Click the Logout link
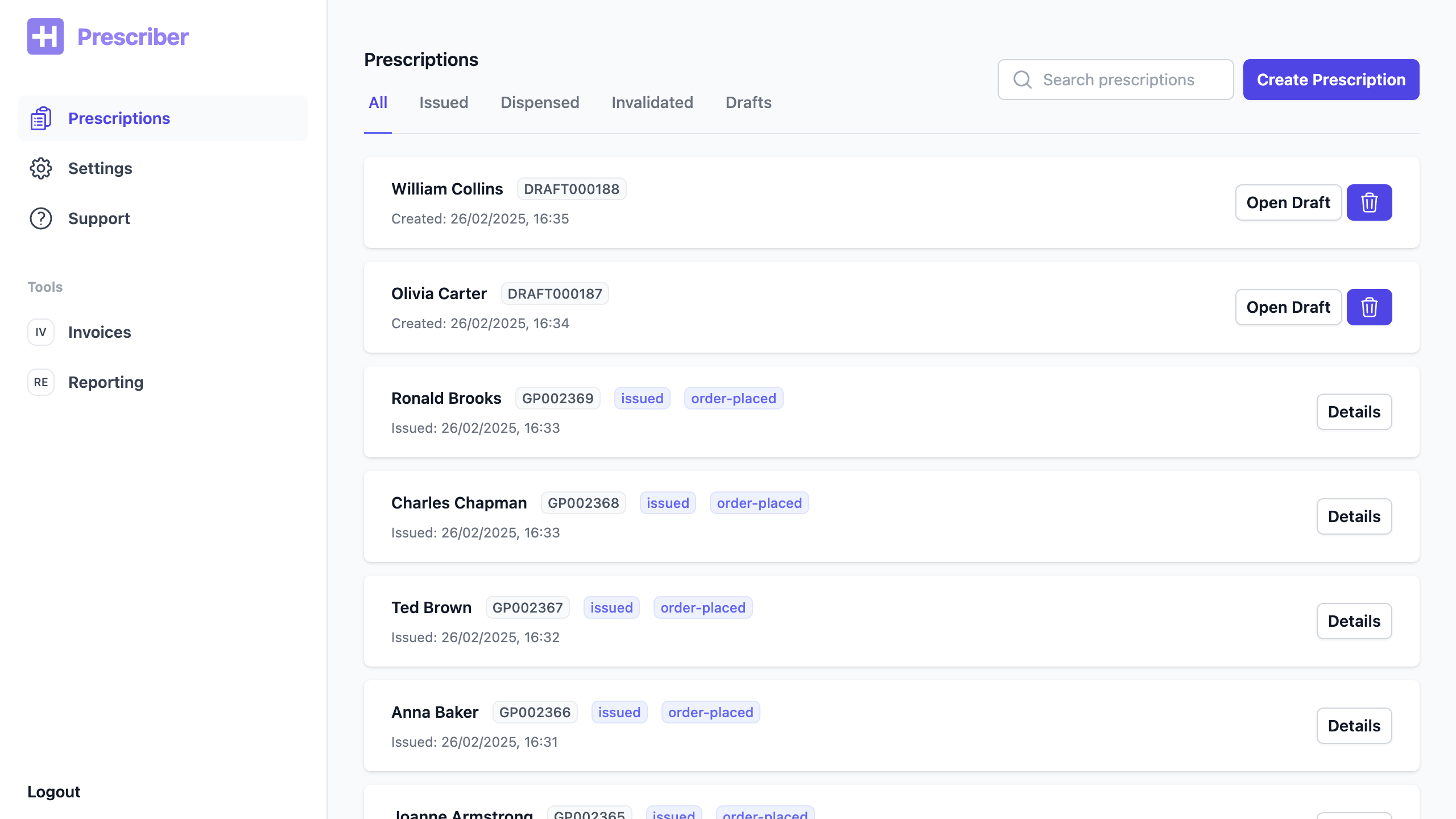The image size is (1456, 819). point(54,792)
